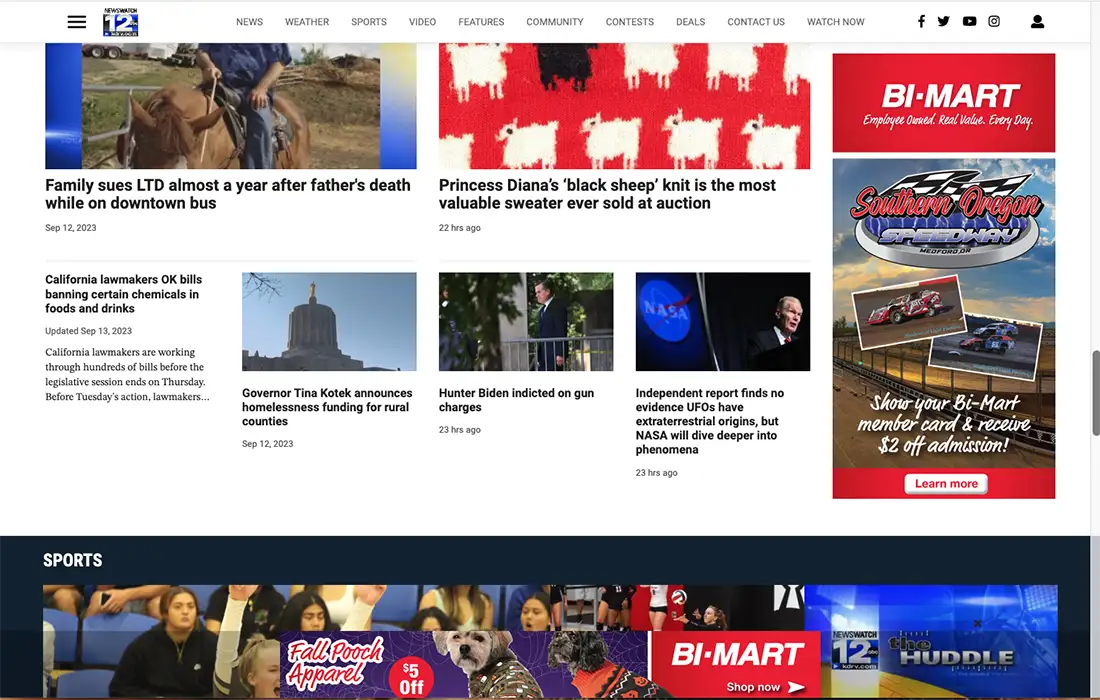1100x700 pixels.
Task: Open Governor Tina Kotek homelessness funding headline
Action: 327,407
